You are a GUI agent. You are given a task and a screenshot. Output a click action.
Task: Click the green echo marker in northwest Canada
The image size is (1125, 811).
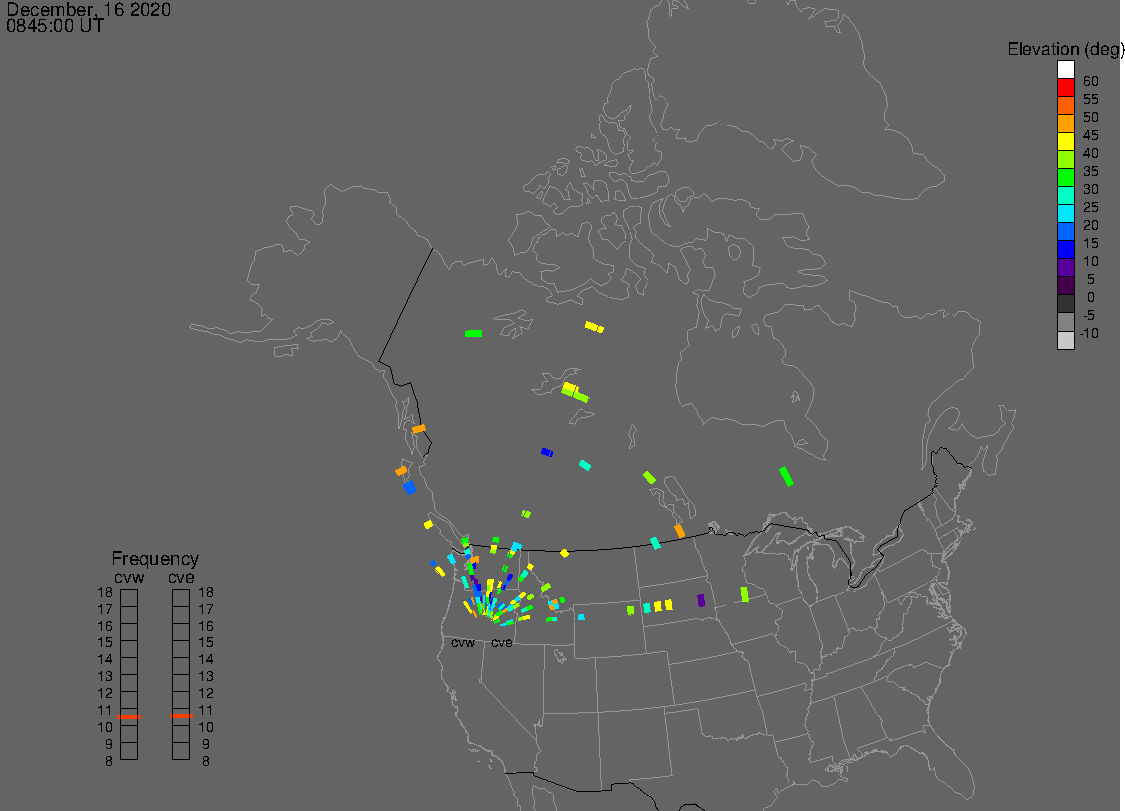473,333
